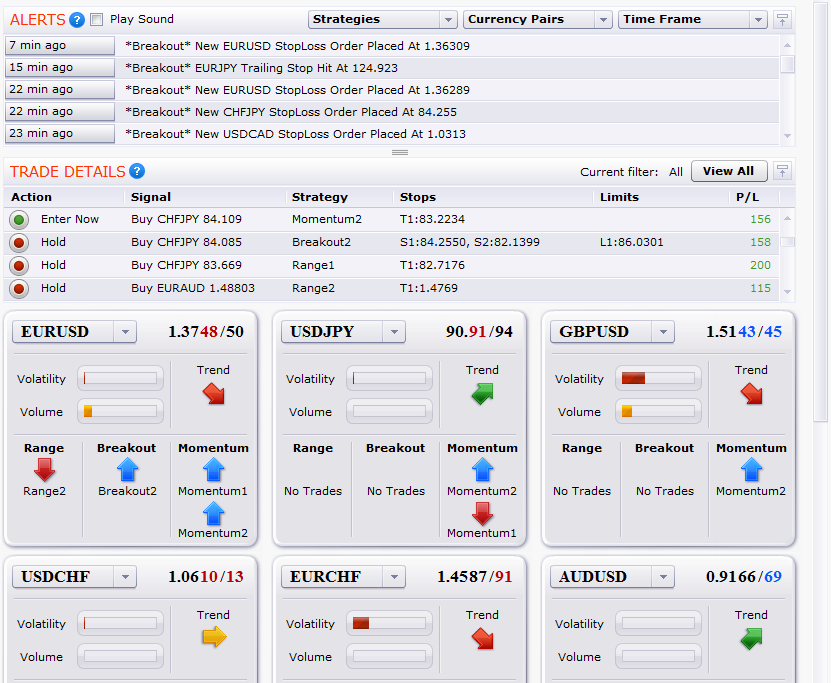831x683 pixels.
Task: Click the Trade Details help icon
Action: pyautogui.click(x=137, y=171)
